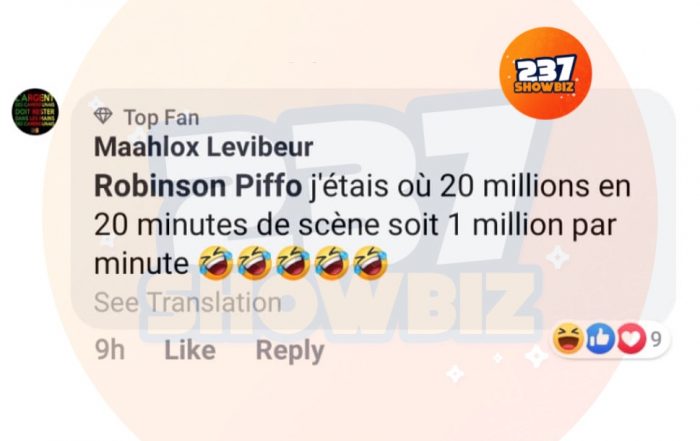Click the red heart reaction icon
The height and width of the screenshot is (441, 700).
[630, 339]
